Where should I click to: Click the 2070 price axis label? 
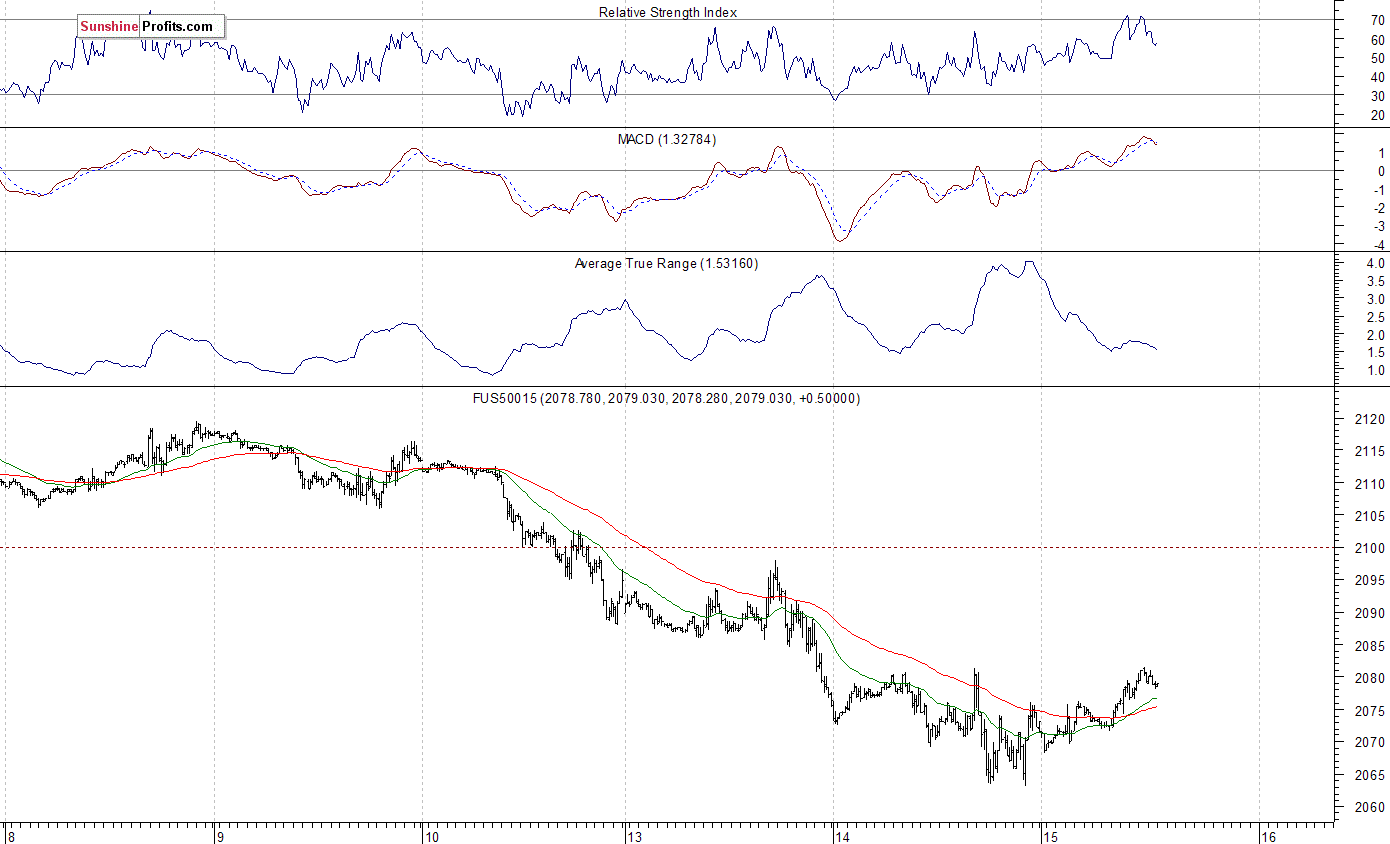point(1371,742)
